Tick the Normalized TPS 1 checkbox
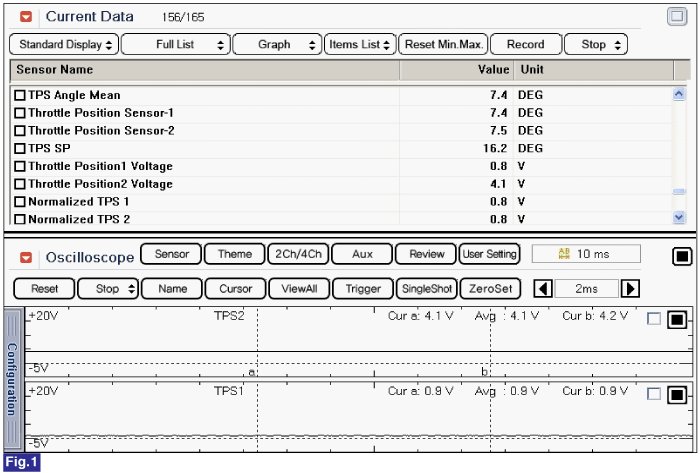Viewport: 700px width, 473px height. 20,202
